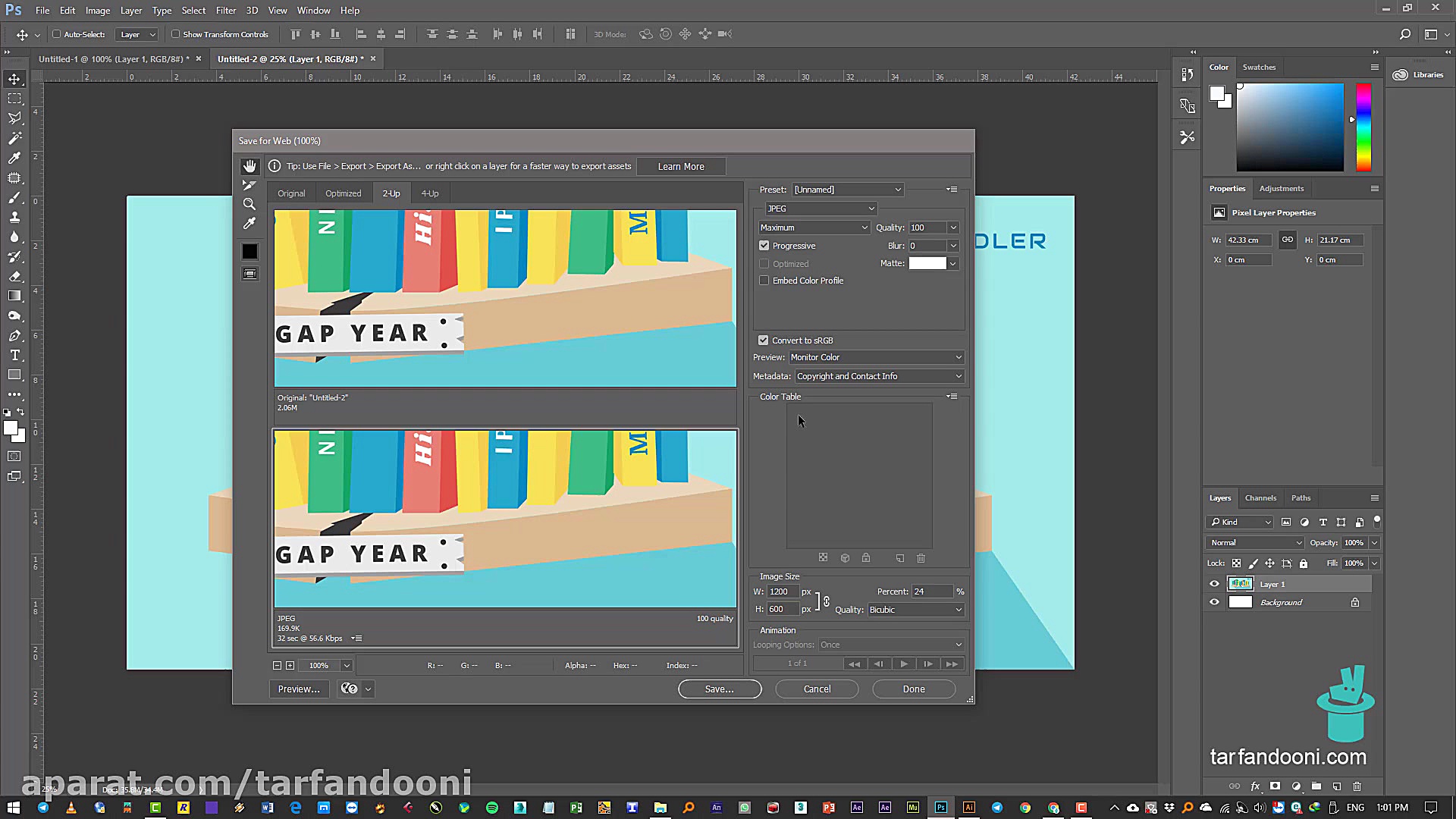Select the Eyedropper tool in dialog

[249, 223]
